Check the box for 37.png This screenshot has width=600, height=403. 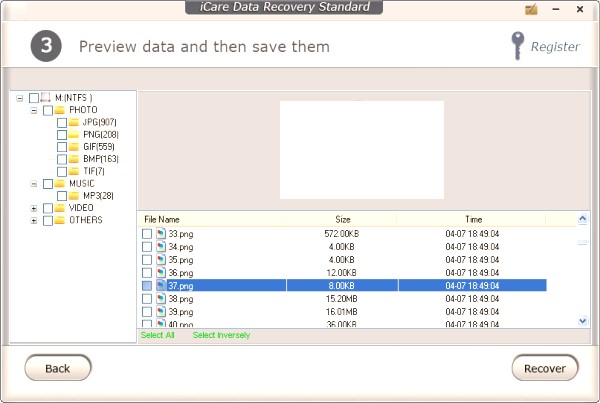coord(147,286)
